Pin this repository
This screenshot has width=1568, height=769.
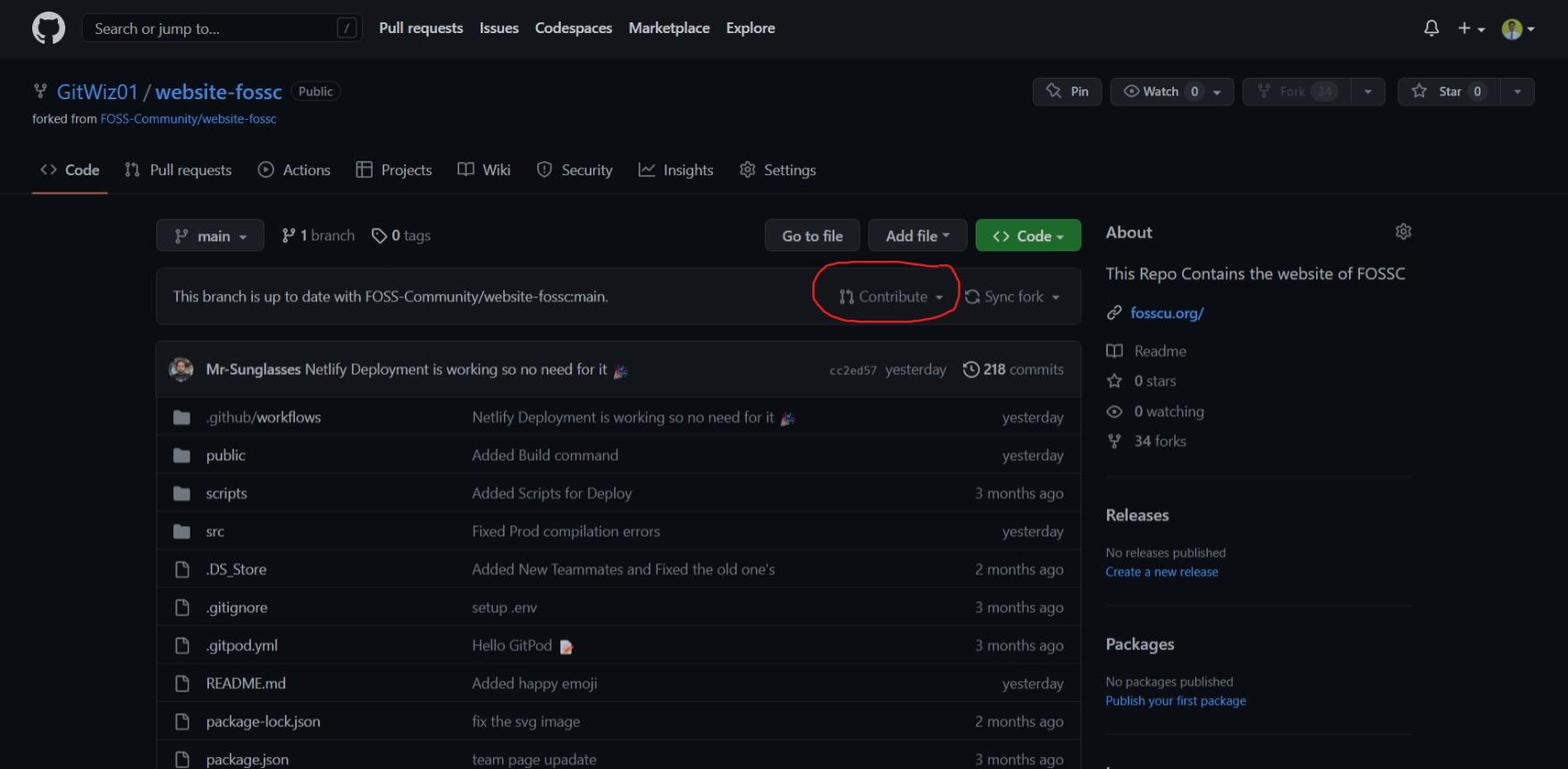(1067, 91)
